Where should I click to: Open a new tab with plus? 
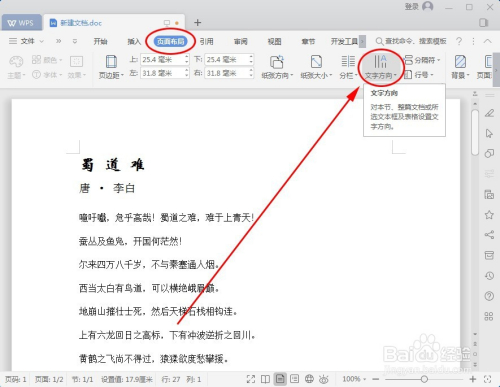[197, 22]
